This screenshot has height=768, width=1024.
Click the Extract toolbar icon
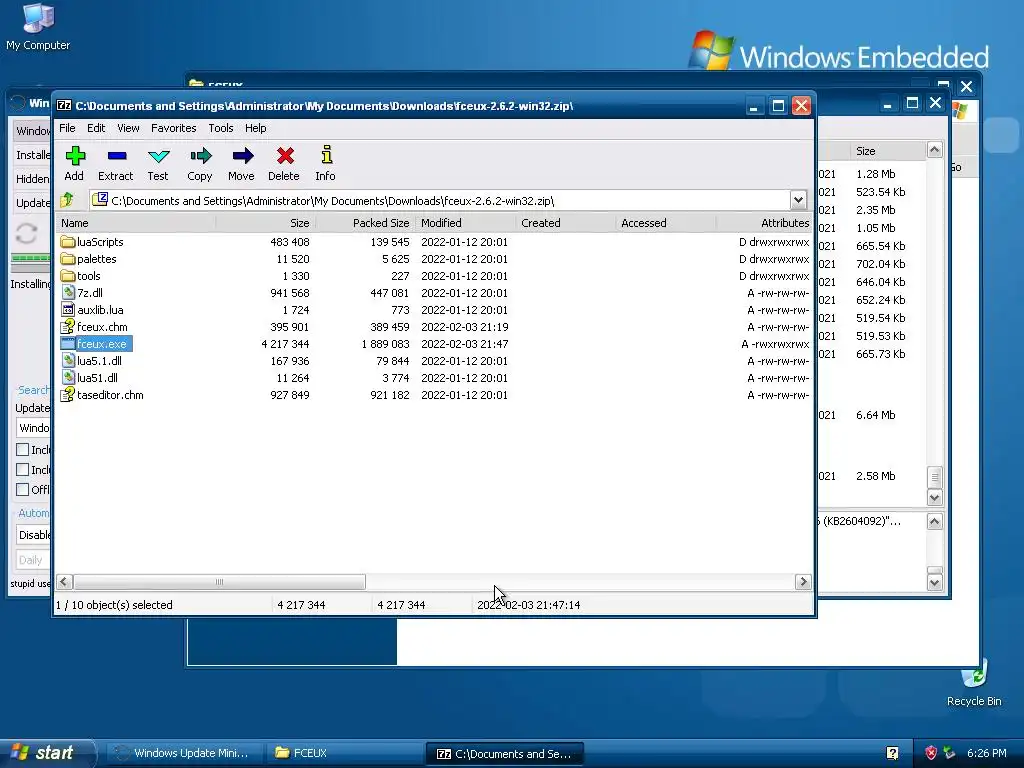(116, 155)
